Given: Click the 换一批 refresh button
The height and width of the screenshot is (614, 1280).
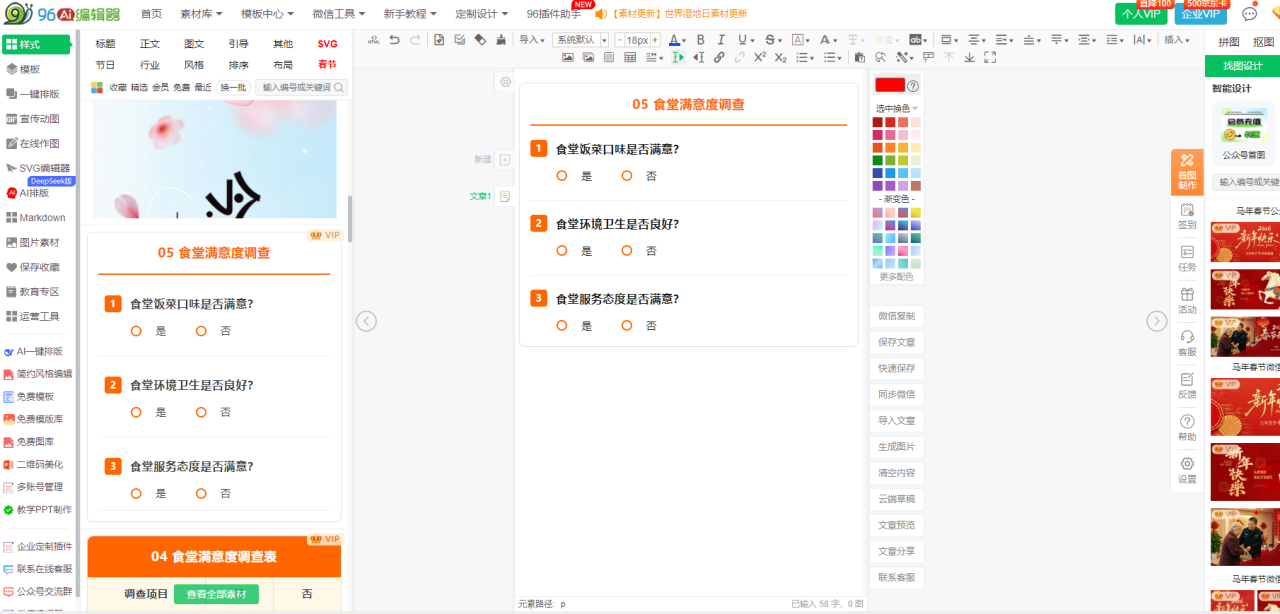Looking at the screenshot, I should tap(233, 87).
